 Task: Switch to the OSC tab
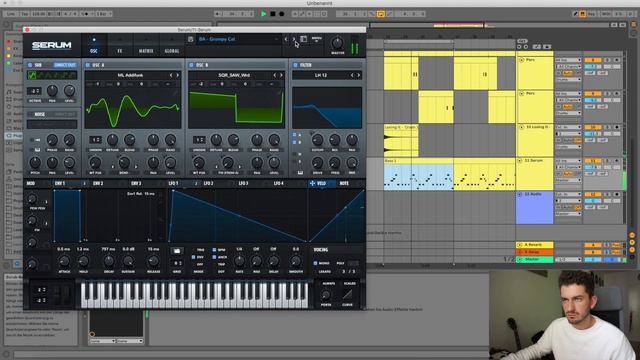[x=94, y=45]
